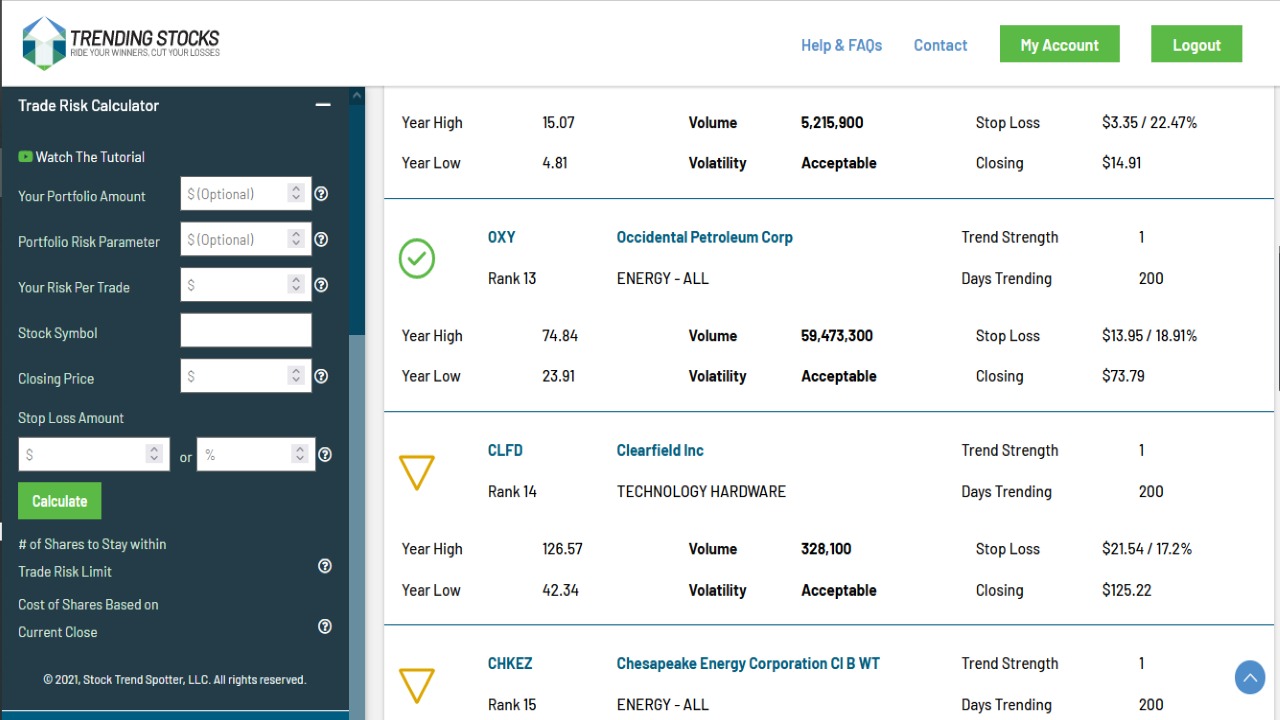Open the CHKEZ ticker link
The width and height of the screenshot is (1280, 720).
pyautogui.click(x=510, y=663)
